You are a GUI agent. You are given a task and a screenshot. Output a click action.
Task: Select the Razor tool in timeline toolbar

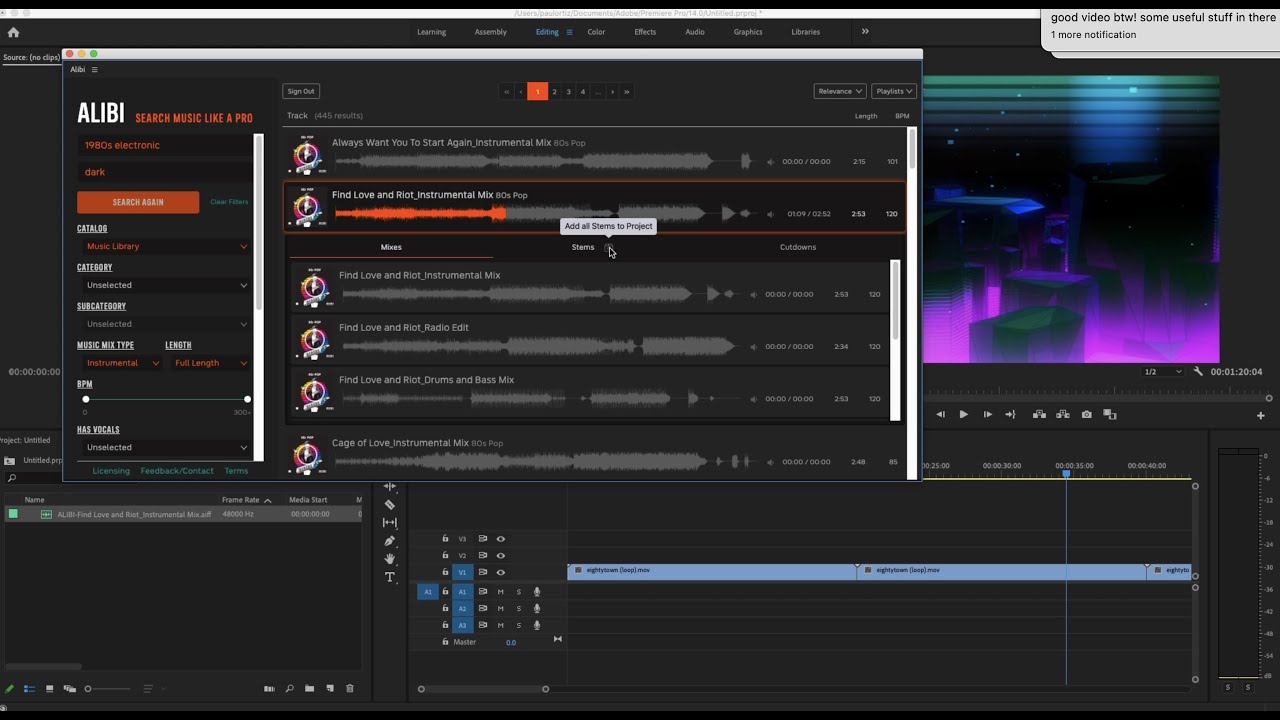390,505
